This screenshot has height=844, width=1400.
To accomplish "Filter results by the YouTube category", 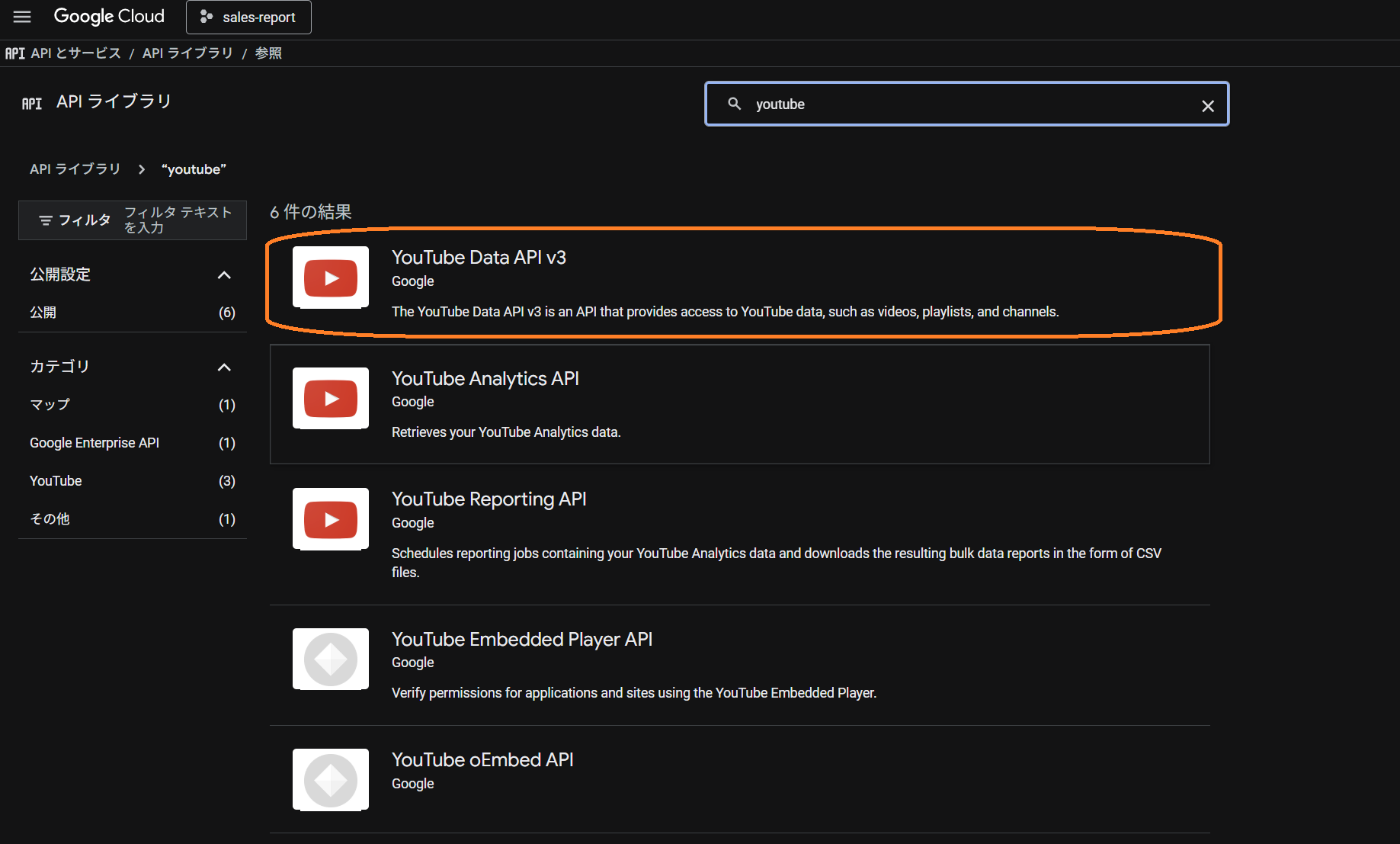I will pyautogui.click(x=55, y=480).
